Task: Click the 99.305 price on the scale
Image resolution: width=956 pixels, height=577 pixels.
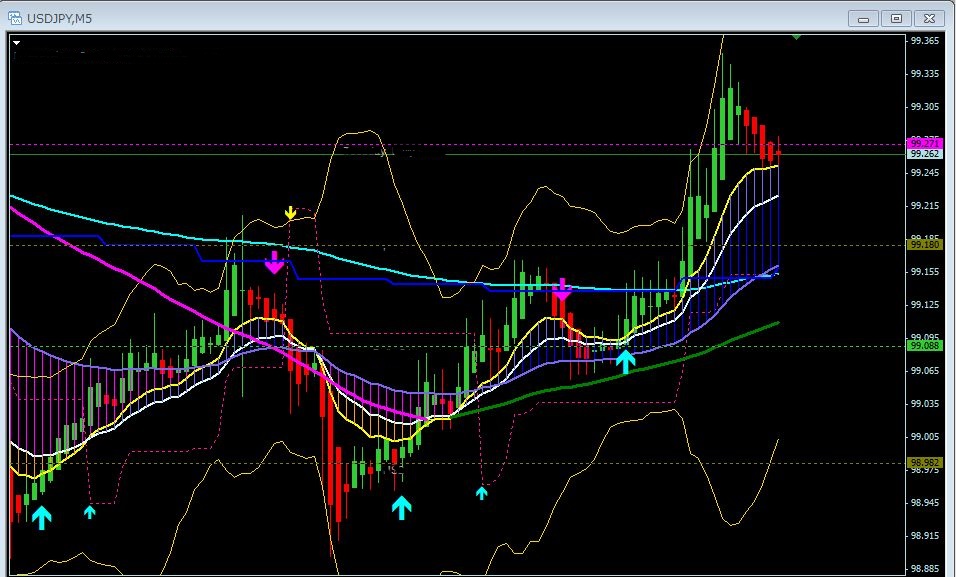Action: 925,107
